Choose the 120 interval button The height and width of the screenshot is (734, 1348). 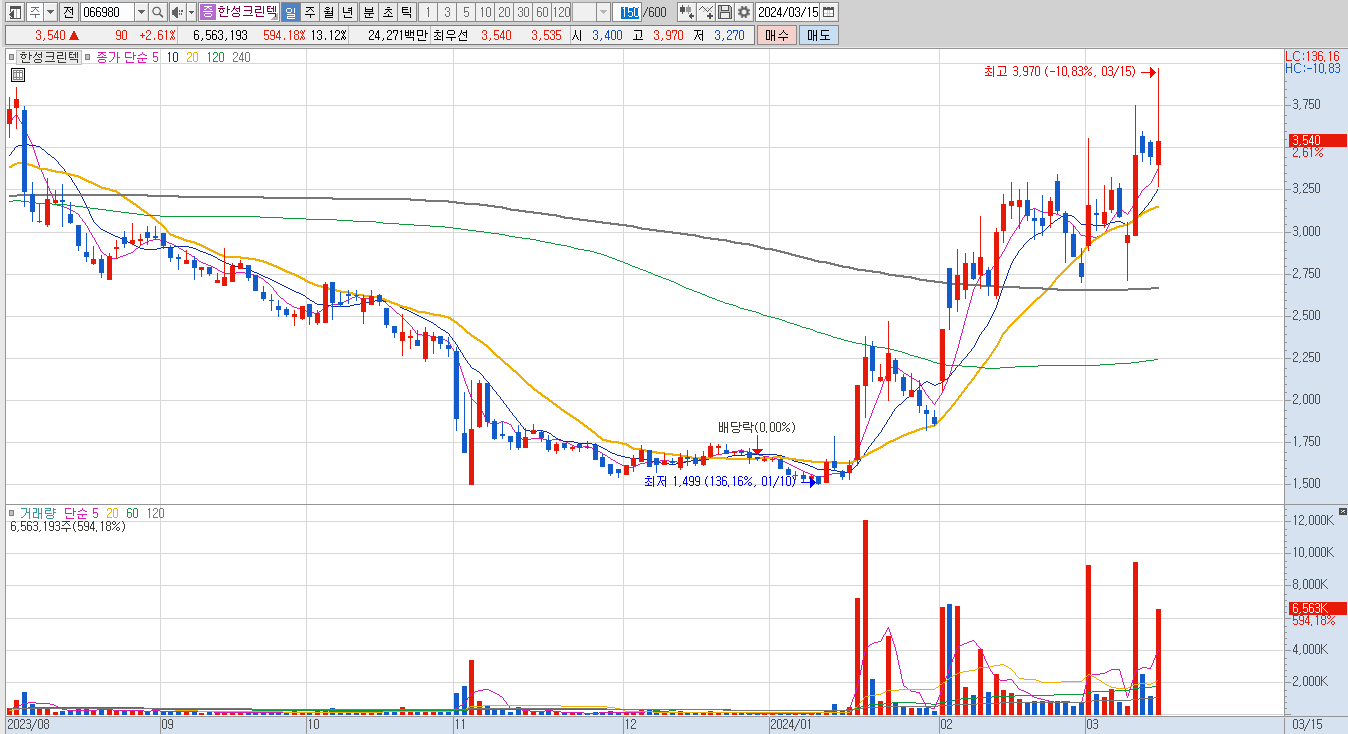[x=561, y=12]
